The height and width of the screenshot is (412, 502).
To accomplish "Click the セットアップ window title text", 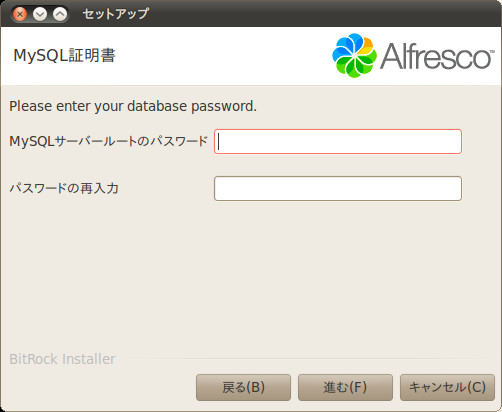I will pos(115,14).
